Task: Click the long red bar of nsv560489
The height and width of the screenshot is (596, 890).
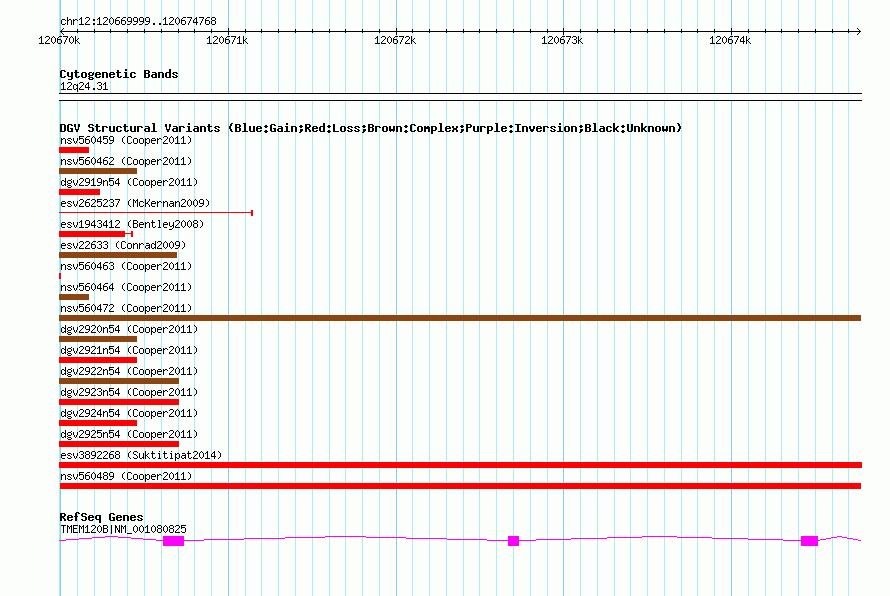Action: click(x=460, y=486)
